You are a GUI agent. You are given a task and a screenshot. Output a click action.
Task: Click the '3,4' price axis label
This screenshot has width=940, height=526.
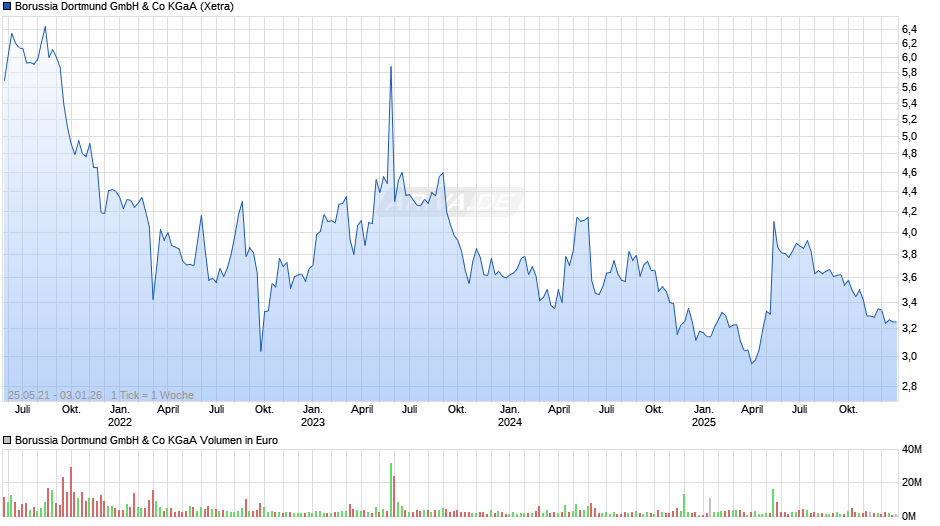click(909, 302)
